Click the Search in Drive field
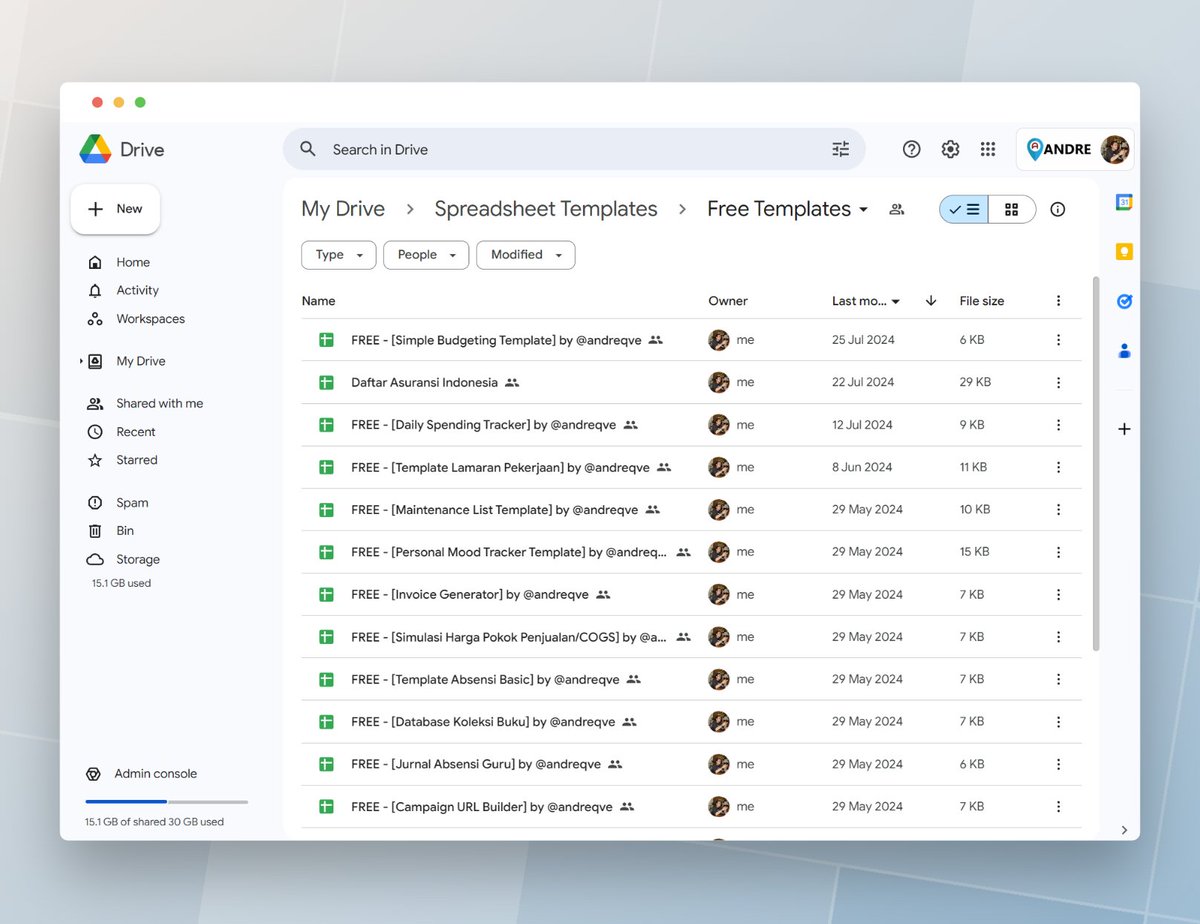The image size is (1200, 924). coord(574,149)
